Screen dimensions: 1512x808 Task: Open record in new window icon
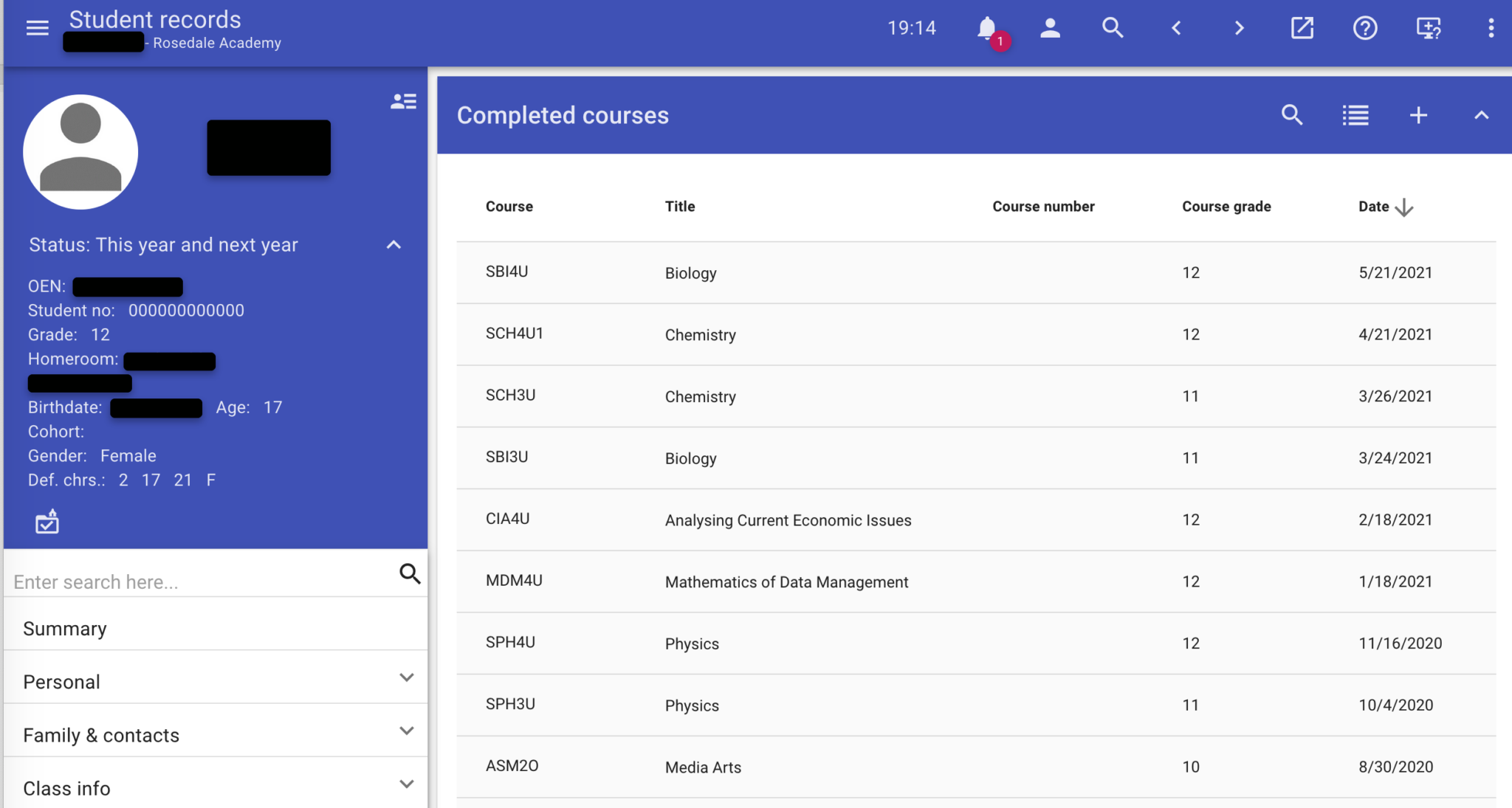click(x=1302, y=28)
